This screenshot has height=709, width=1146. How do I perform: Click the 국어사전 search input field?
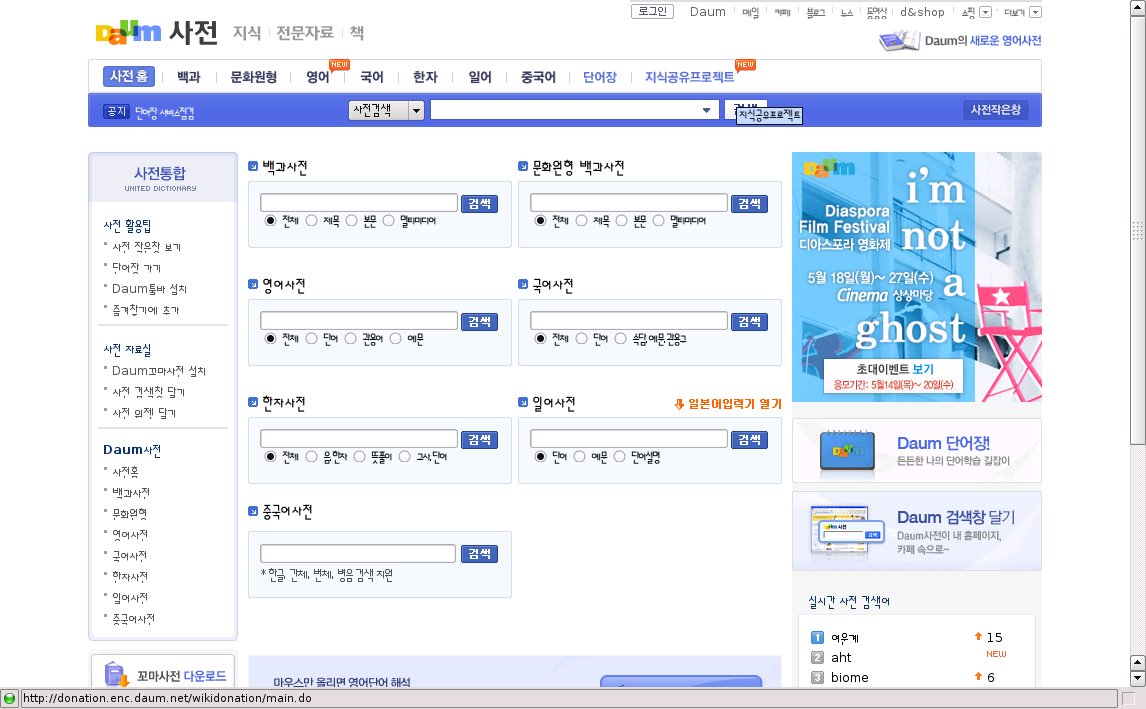coord(628,321)
